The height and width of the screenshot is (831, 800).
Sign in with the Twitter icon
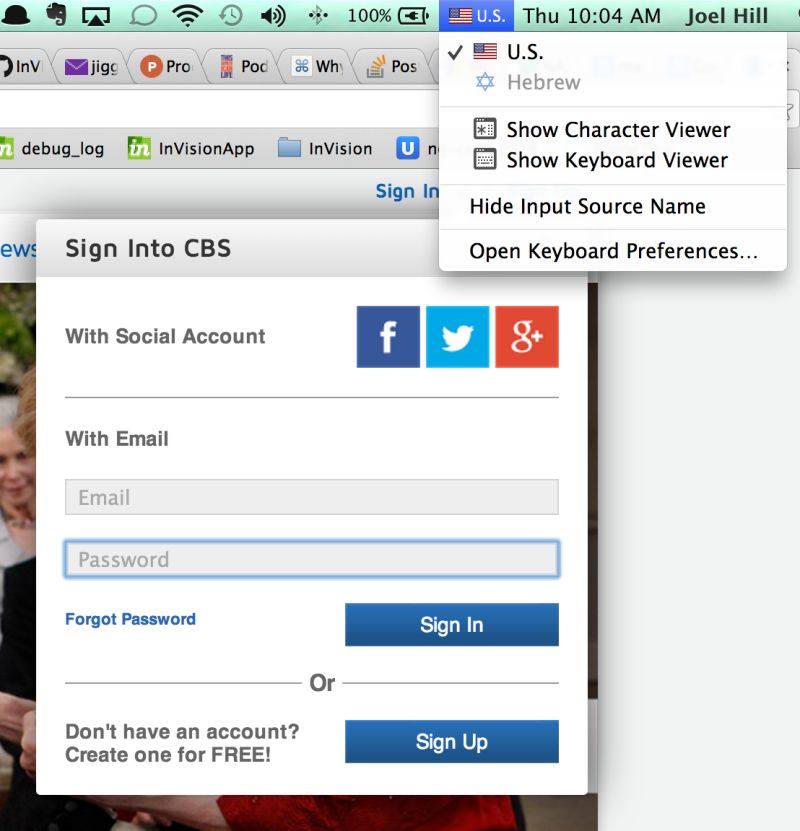457,337
